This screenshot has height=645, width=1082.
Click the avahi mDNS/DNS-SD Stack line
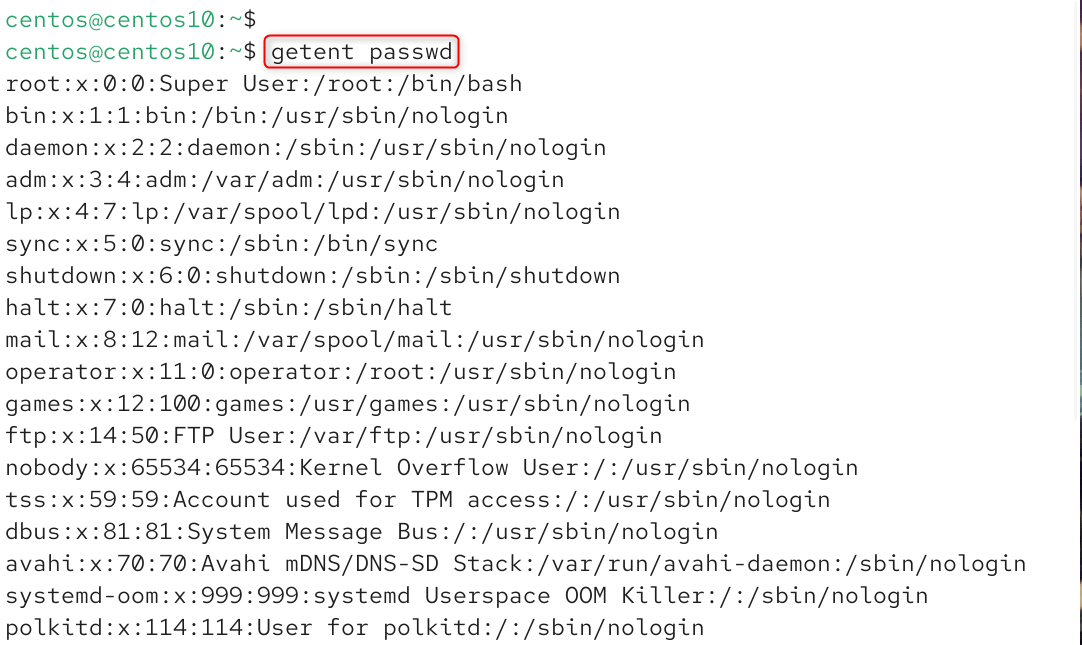[x=515, y=564]
